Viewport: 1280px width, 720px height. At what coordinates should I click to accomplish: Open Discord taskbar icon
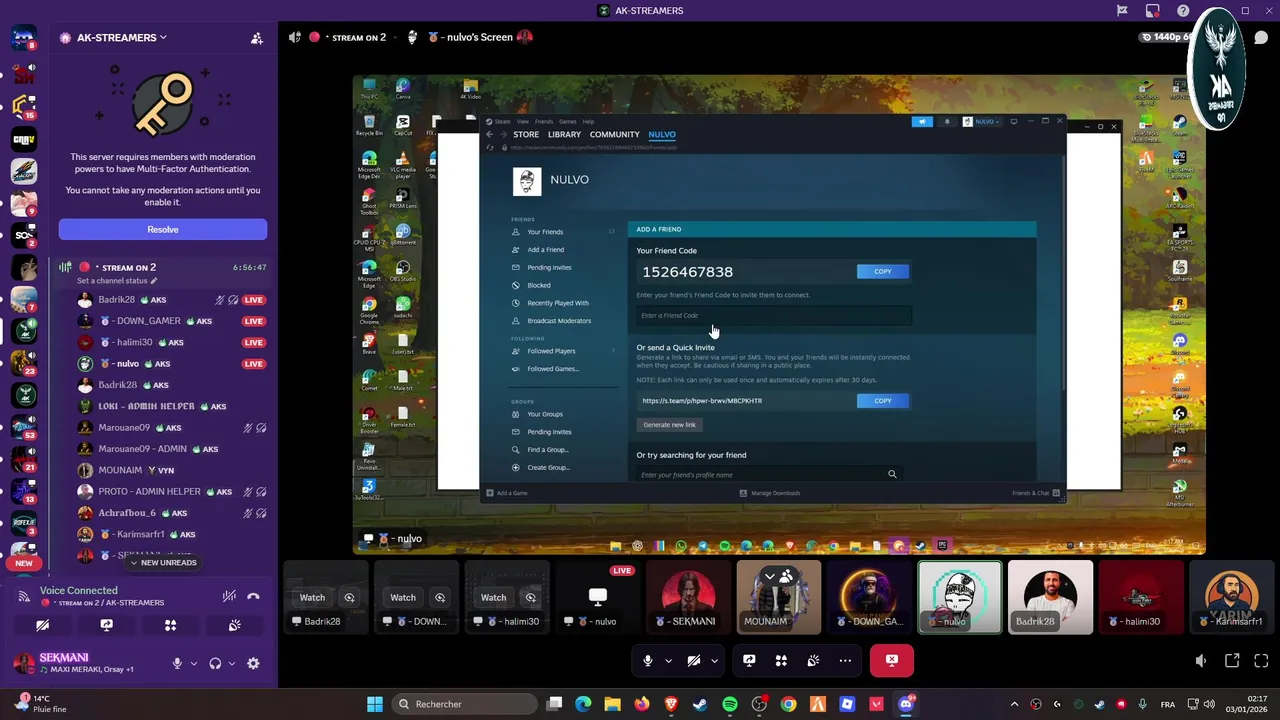click(x=906, y=704)
